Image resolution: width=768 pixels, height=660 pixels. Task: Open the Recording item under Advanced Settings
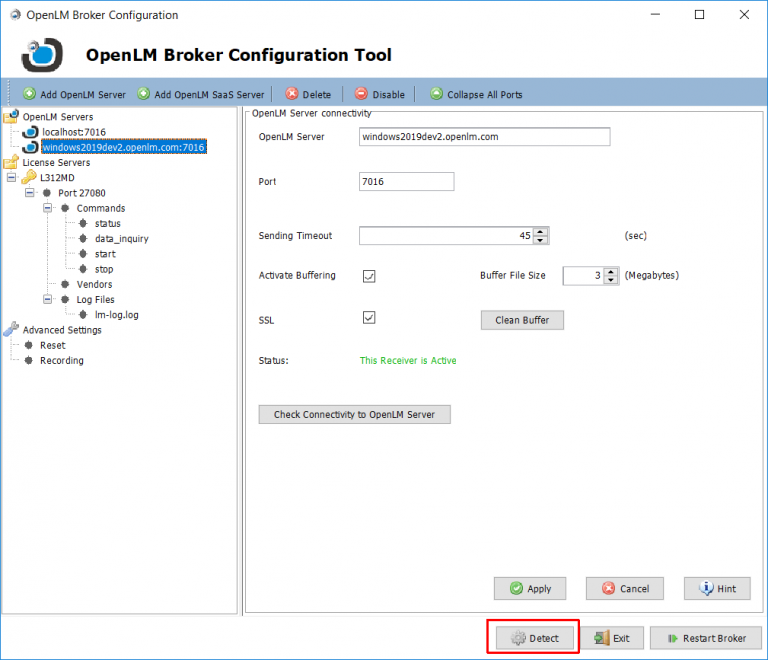click(61, 360)
